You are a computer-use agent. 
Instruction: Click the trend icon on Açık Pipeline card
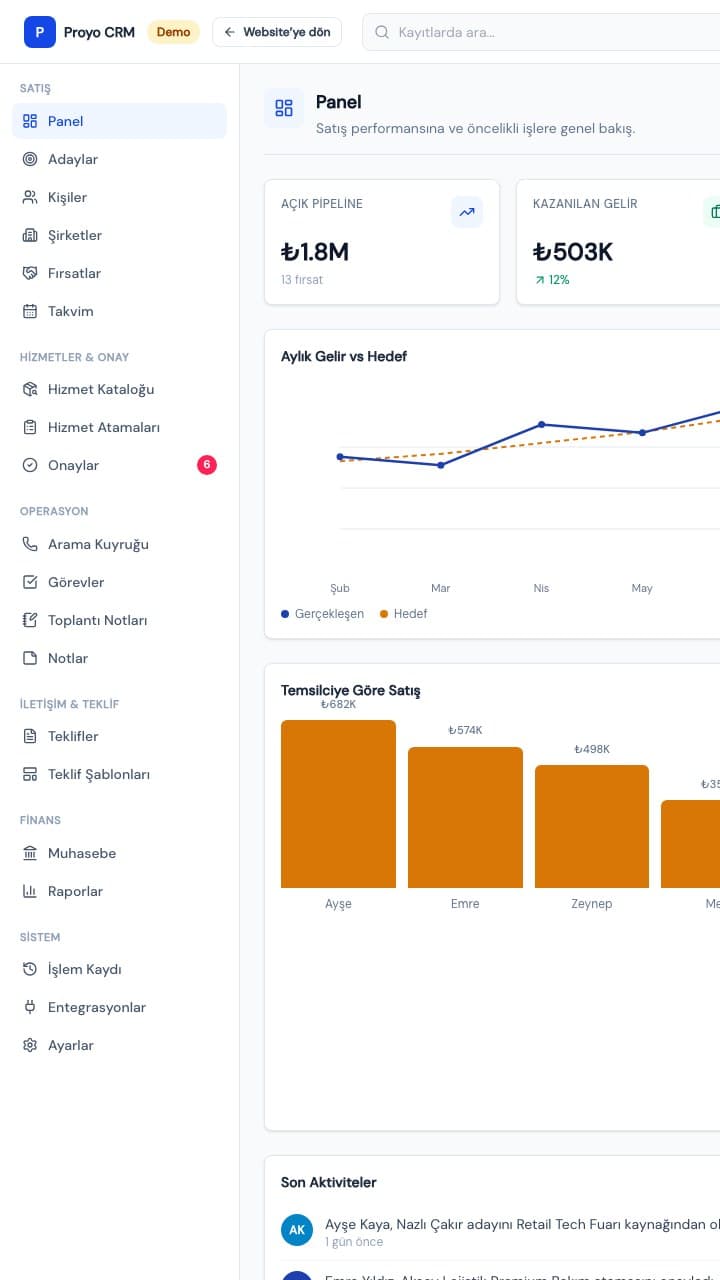[x=467, y=212]
